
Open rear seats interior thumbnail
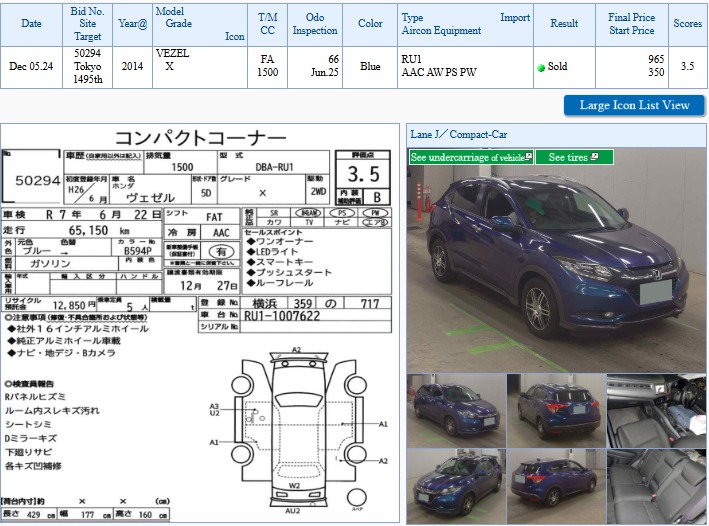(656, 487)
